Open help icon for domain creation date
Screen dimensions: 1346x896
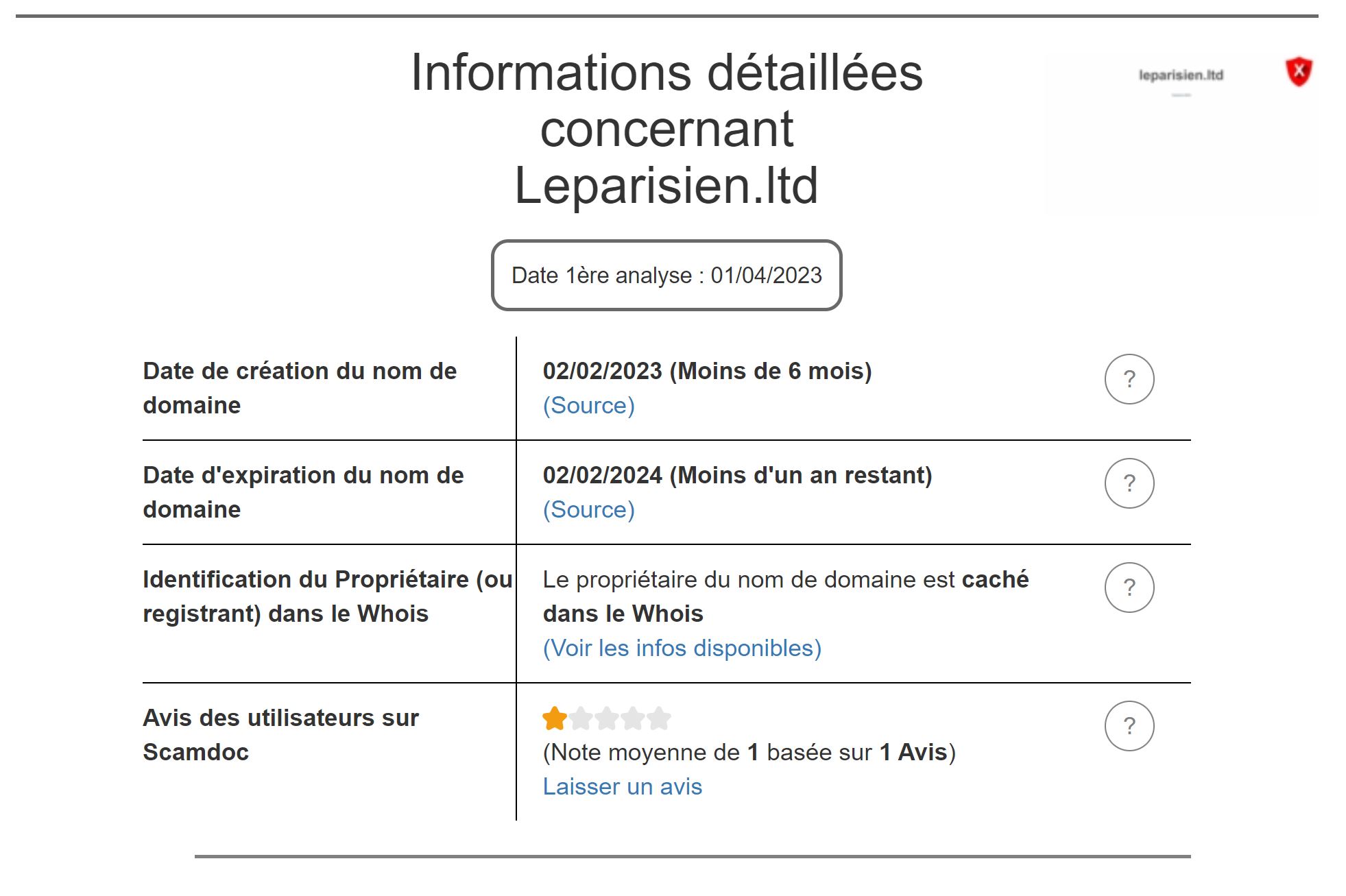pos(1129,379)
